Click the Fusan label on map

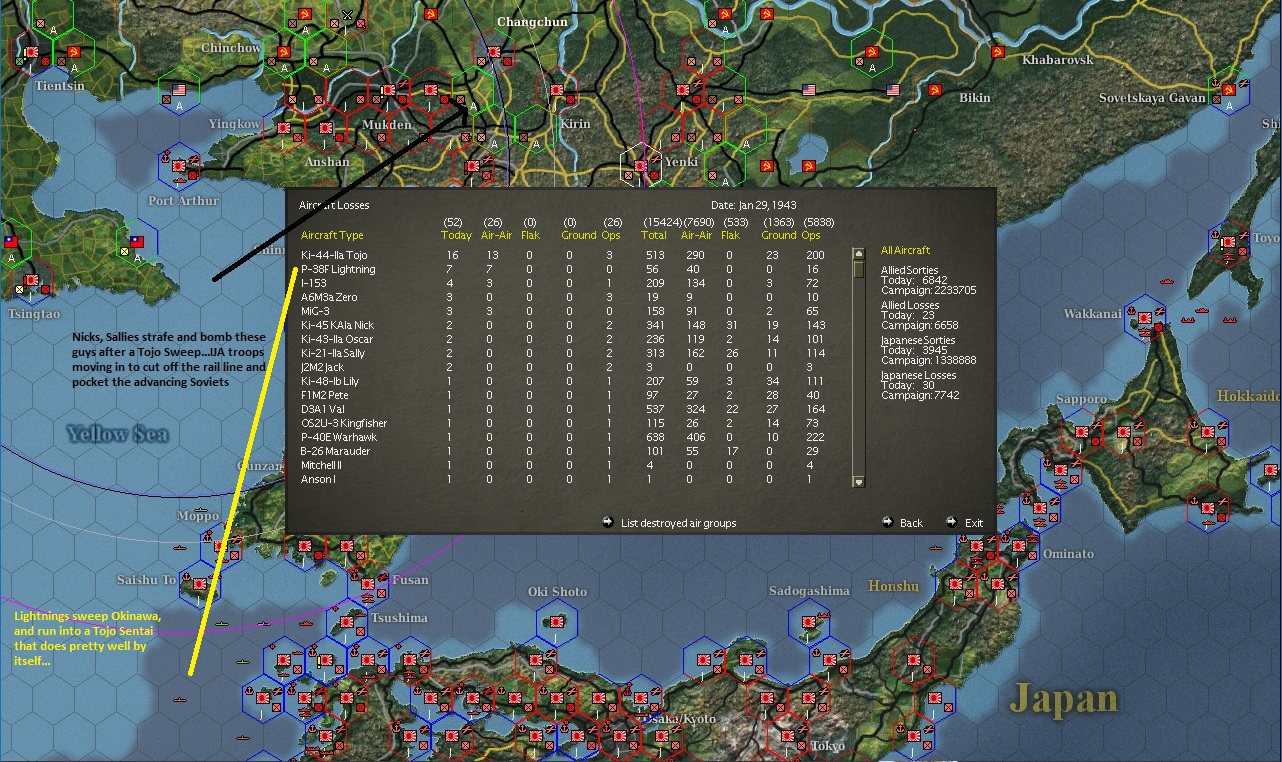point(411,580)
